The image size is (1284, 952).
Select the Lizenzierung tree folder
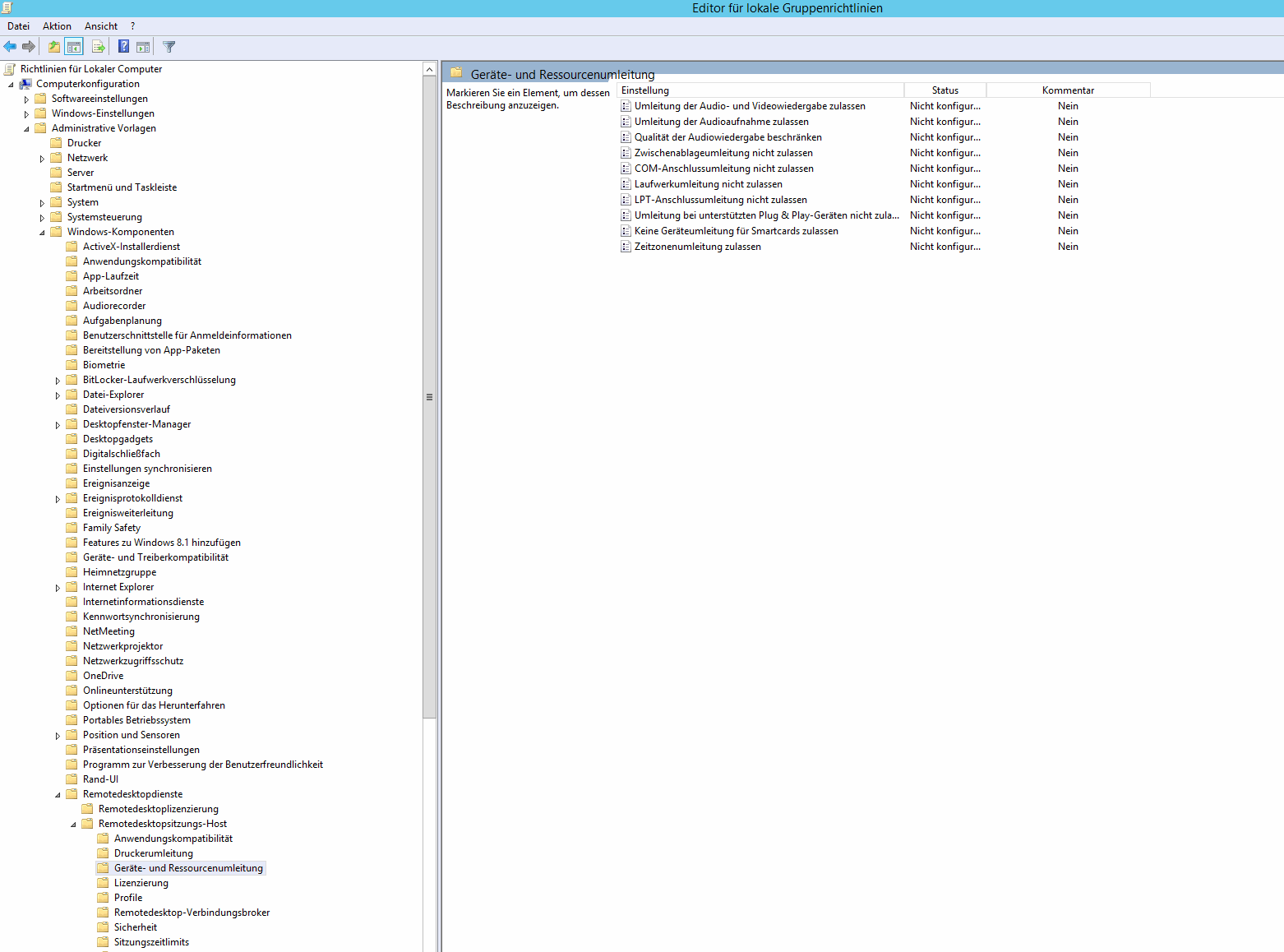coord(141,883)
